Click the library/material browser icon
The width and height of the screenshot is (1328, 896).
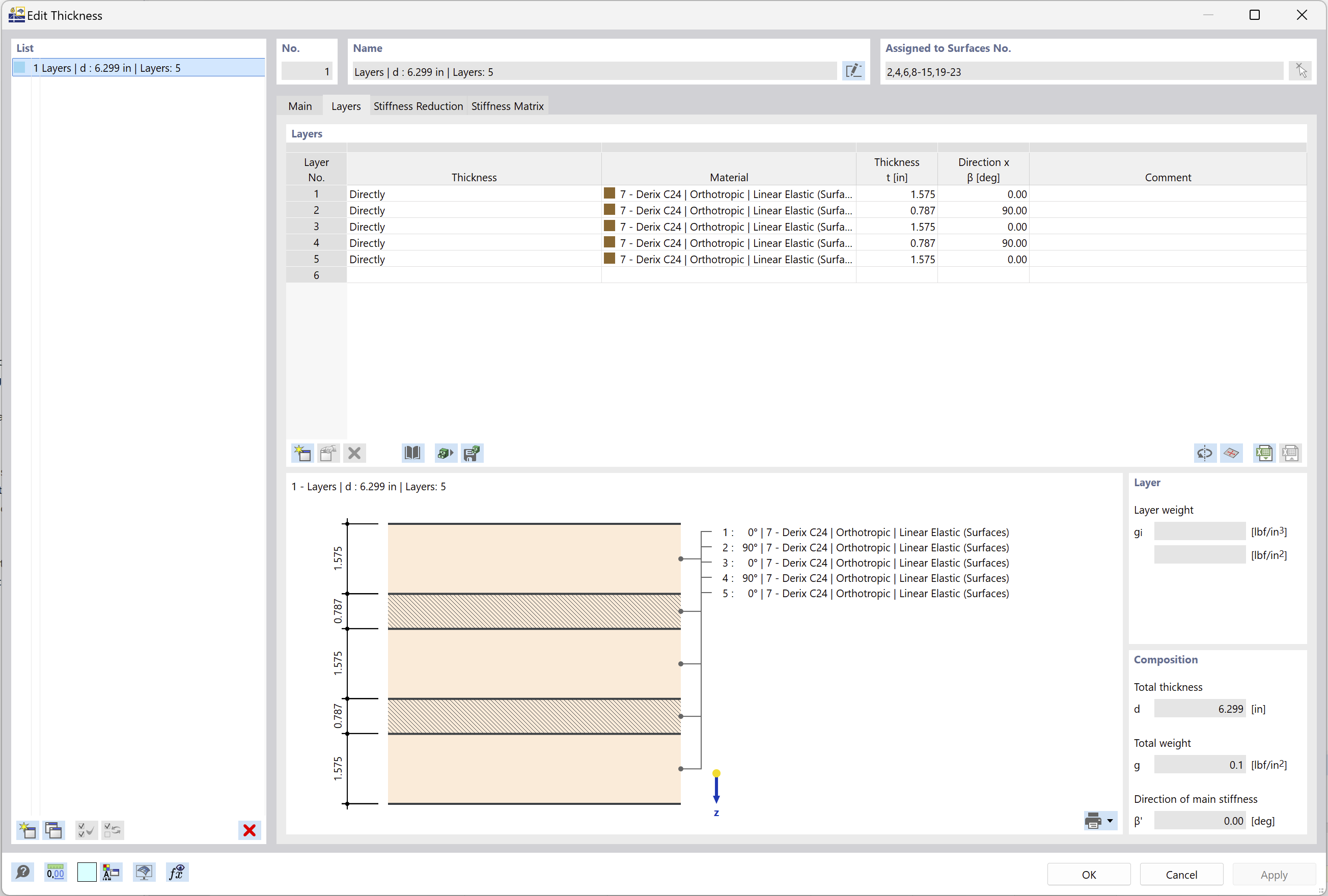411,453
